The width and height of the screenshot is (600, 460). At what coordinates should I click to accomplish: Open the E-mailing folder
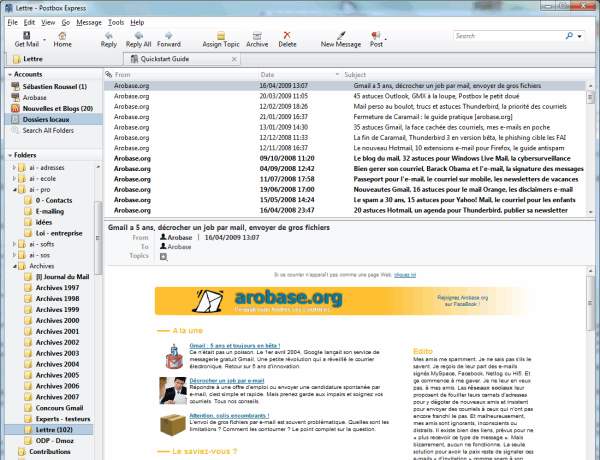(x=50, y=211)
